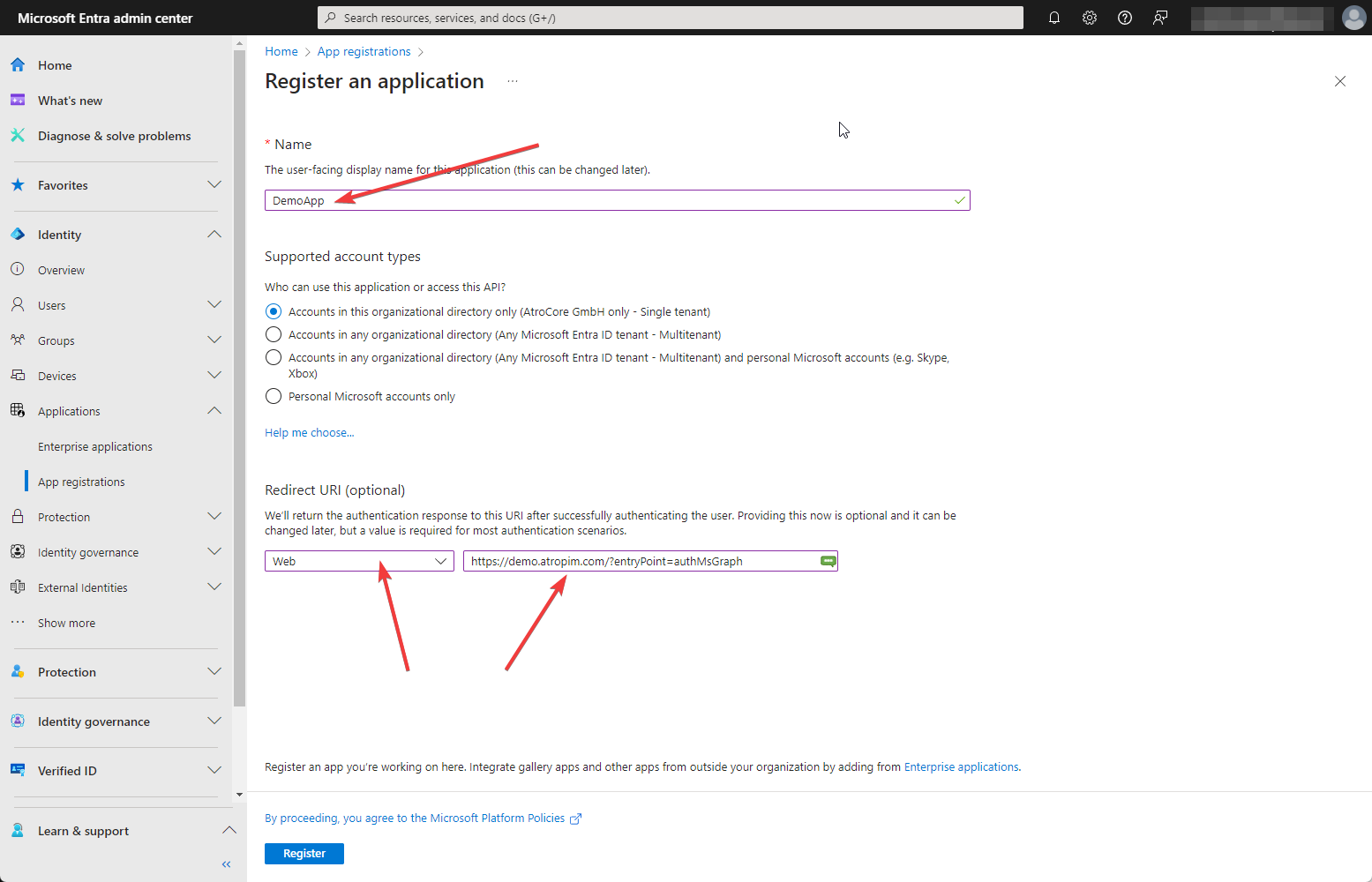Expand the Users section in sidebar

coord(214,305)
